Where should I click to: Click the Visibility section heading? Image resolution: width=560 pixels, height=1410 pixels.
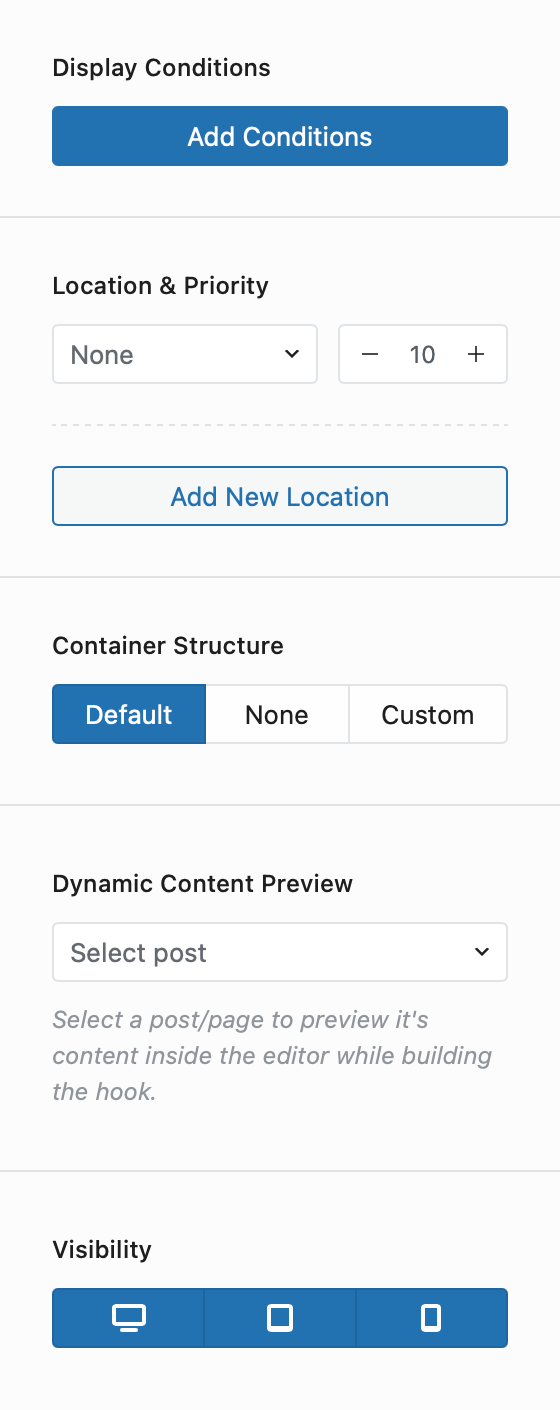coord(102,1250)
